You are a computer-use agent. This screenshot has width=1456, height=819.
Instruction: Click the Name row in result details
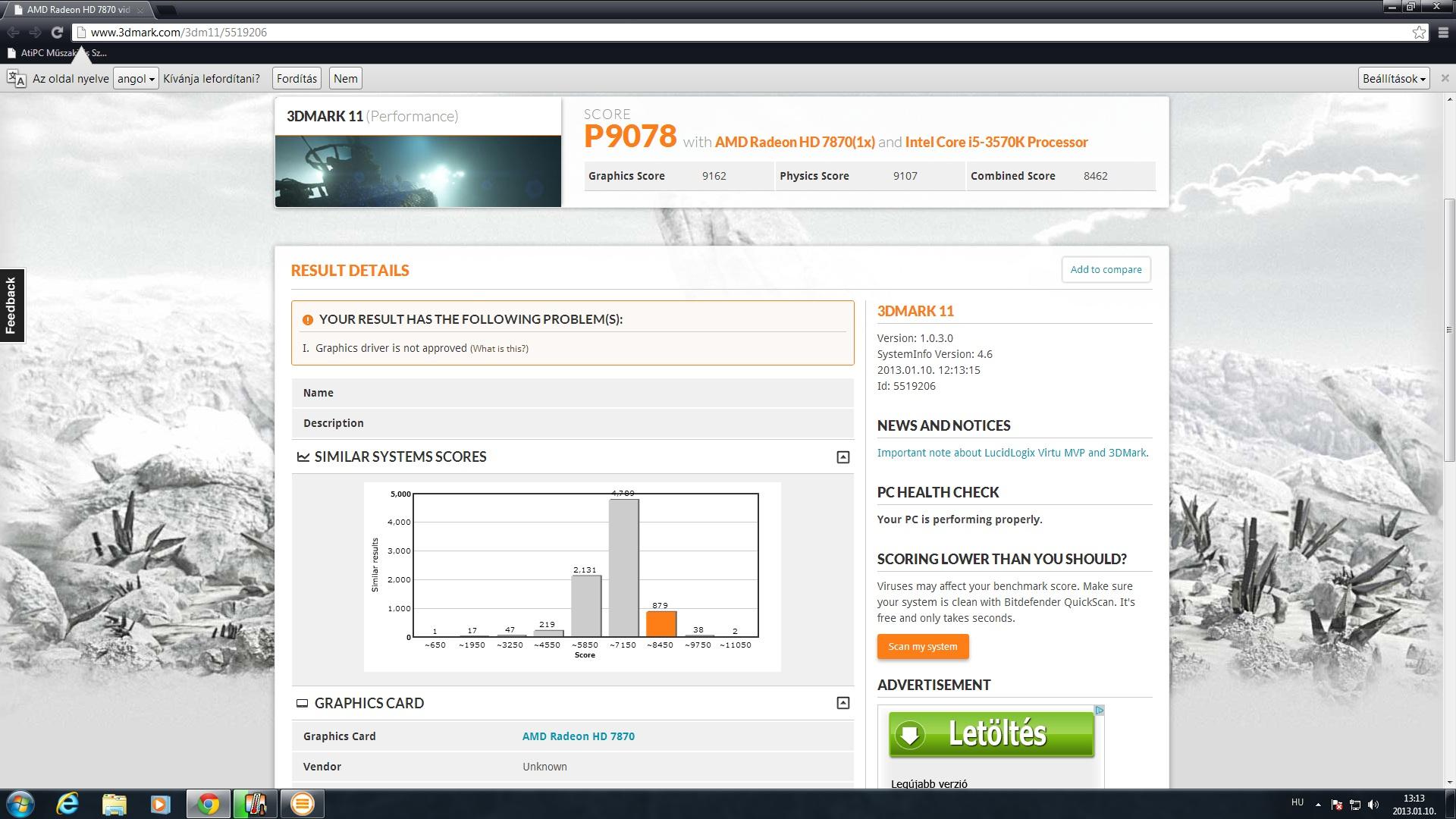[x=573, y=393]
